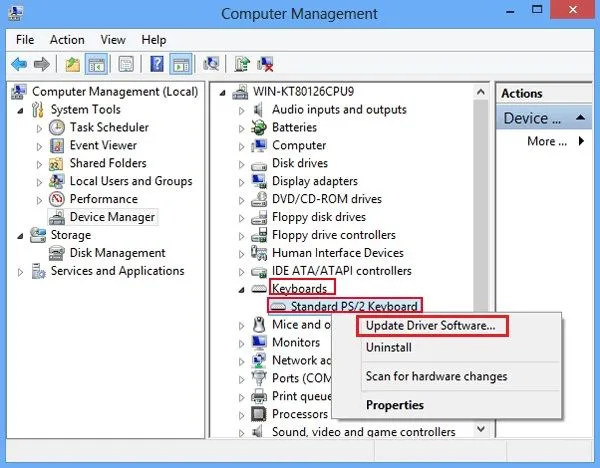
Task: Click Scan for hardware changes toolbar icon
Action: pyautogui.click(x=211, y=64)
